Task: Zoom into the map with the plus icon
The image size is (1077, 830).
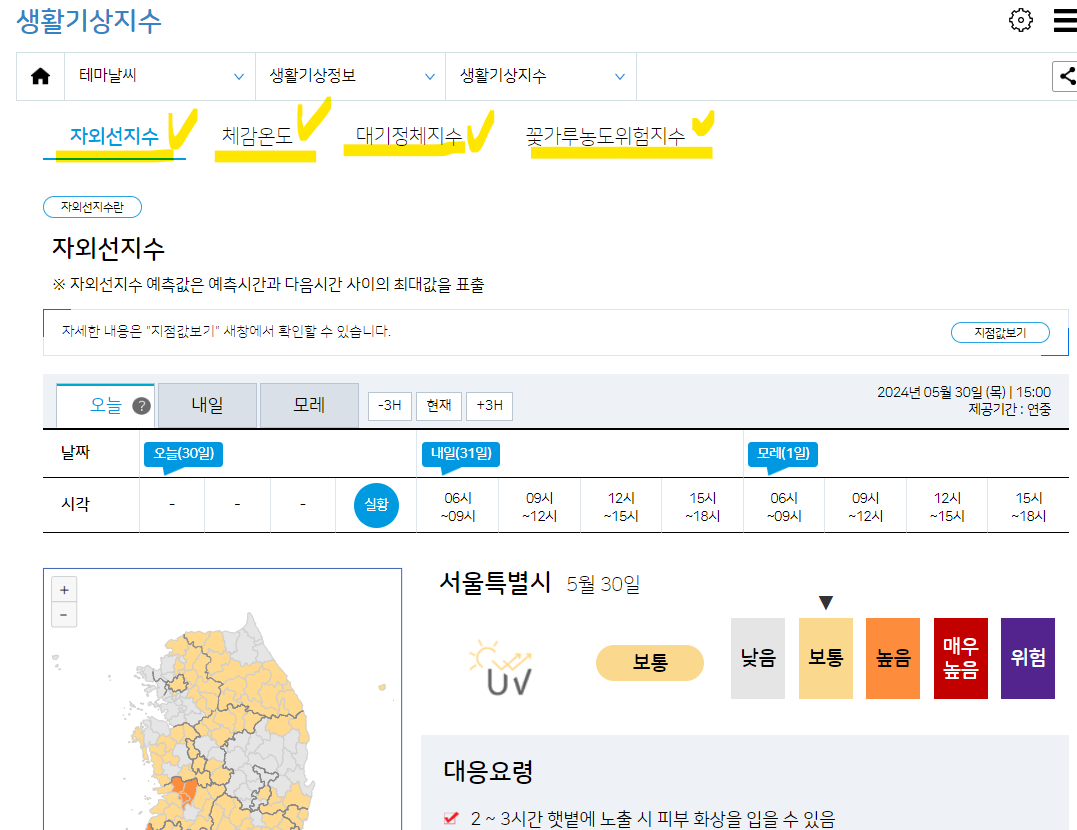Action: coord(63,589)
